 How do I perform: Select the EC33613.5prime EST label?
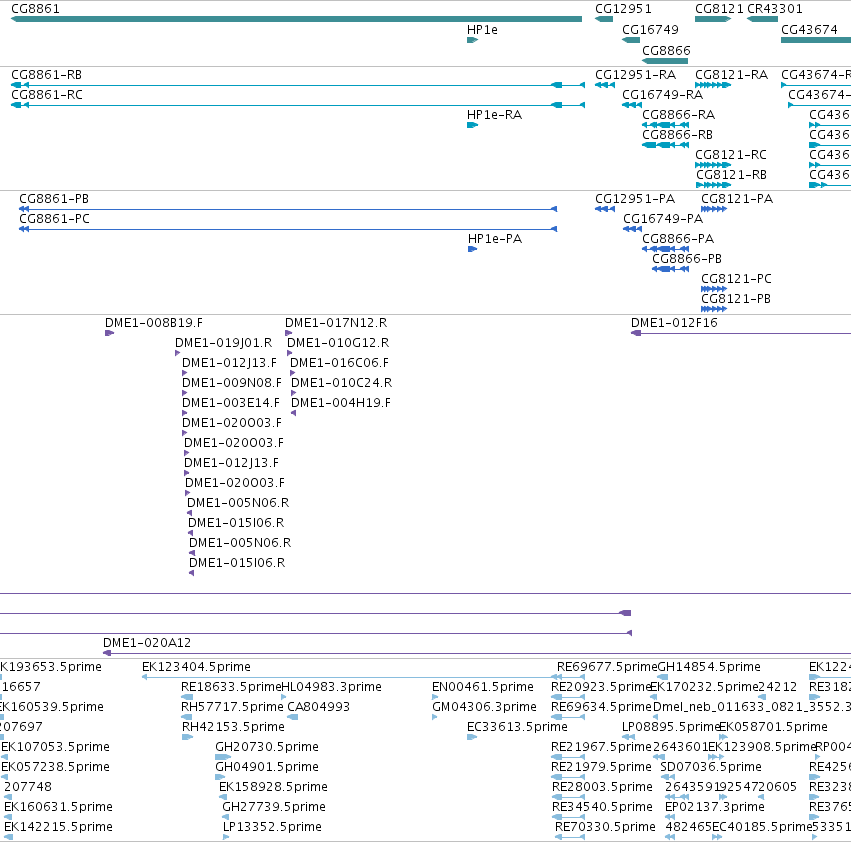pyautogui.click(x=517, y=727)
